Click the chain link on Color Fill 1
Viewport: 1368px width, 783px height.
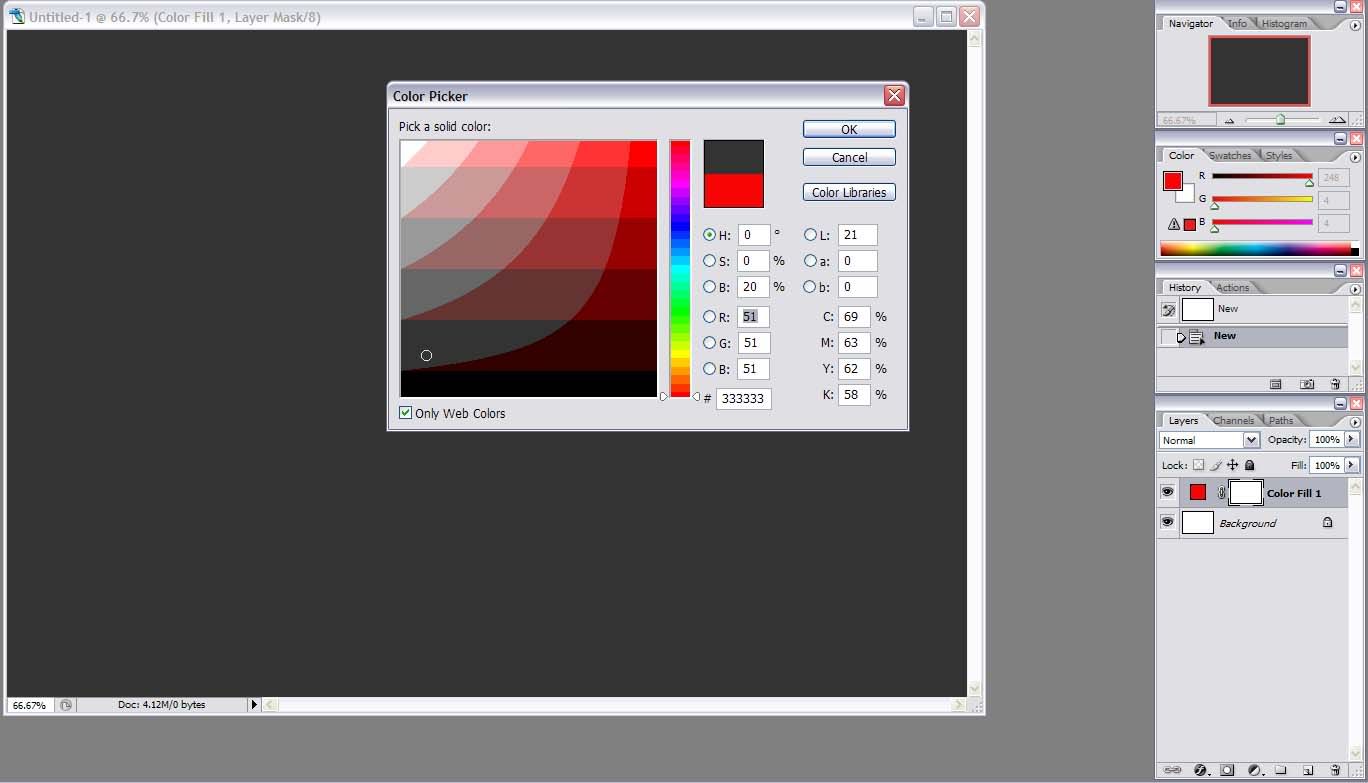1221,493
